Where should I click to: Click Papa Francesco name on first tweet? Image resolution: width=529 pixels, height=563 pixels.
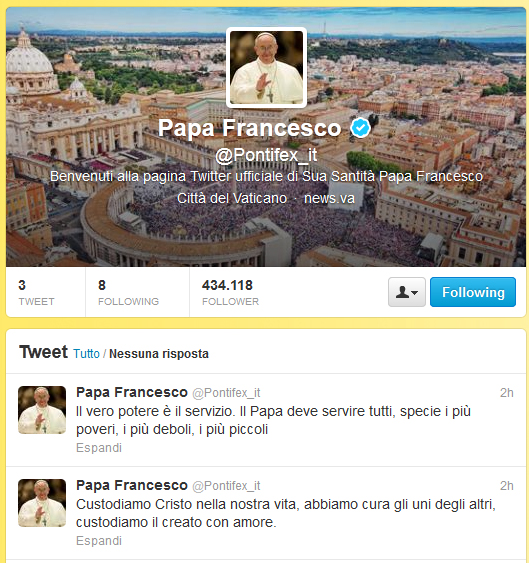(x=132, y=392)
